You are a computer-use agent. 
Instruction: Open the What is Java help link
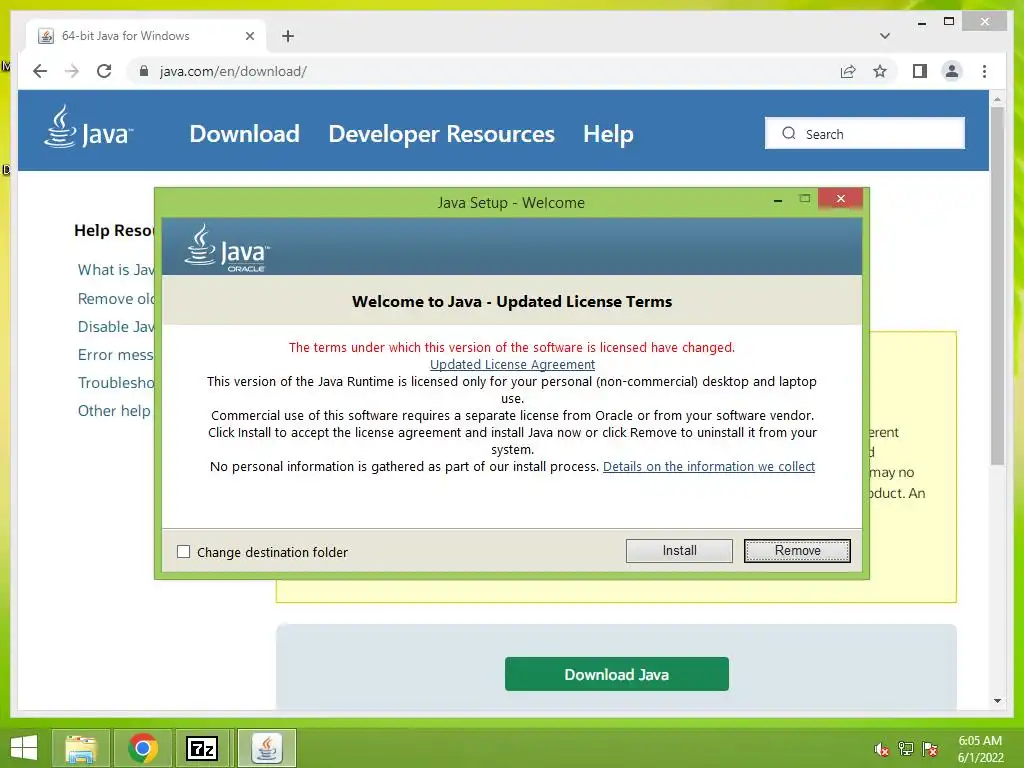tap(116, 270)
